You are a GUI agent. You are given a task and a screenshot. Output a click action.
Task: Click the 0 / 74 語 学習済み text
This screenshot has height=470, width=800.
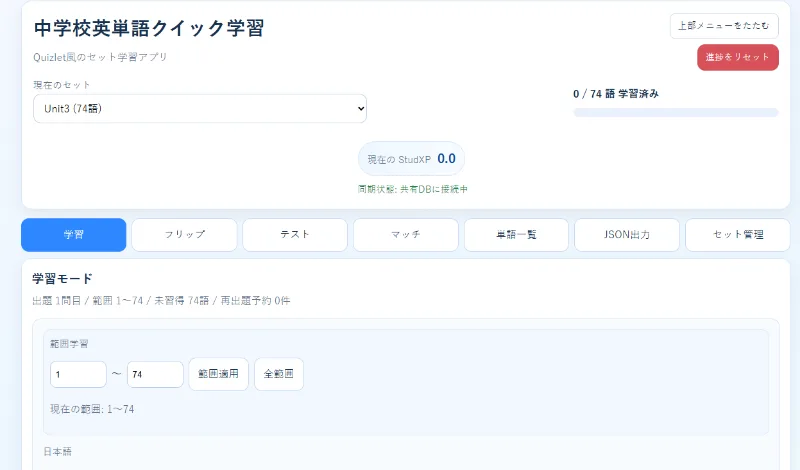pos(616,94)
